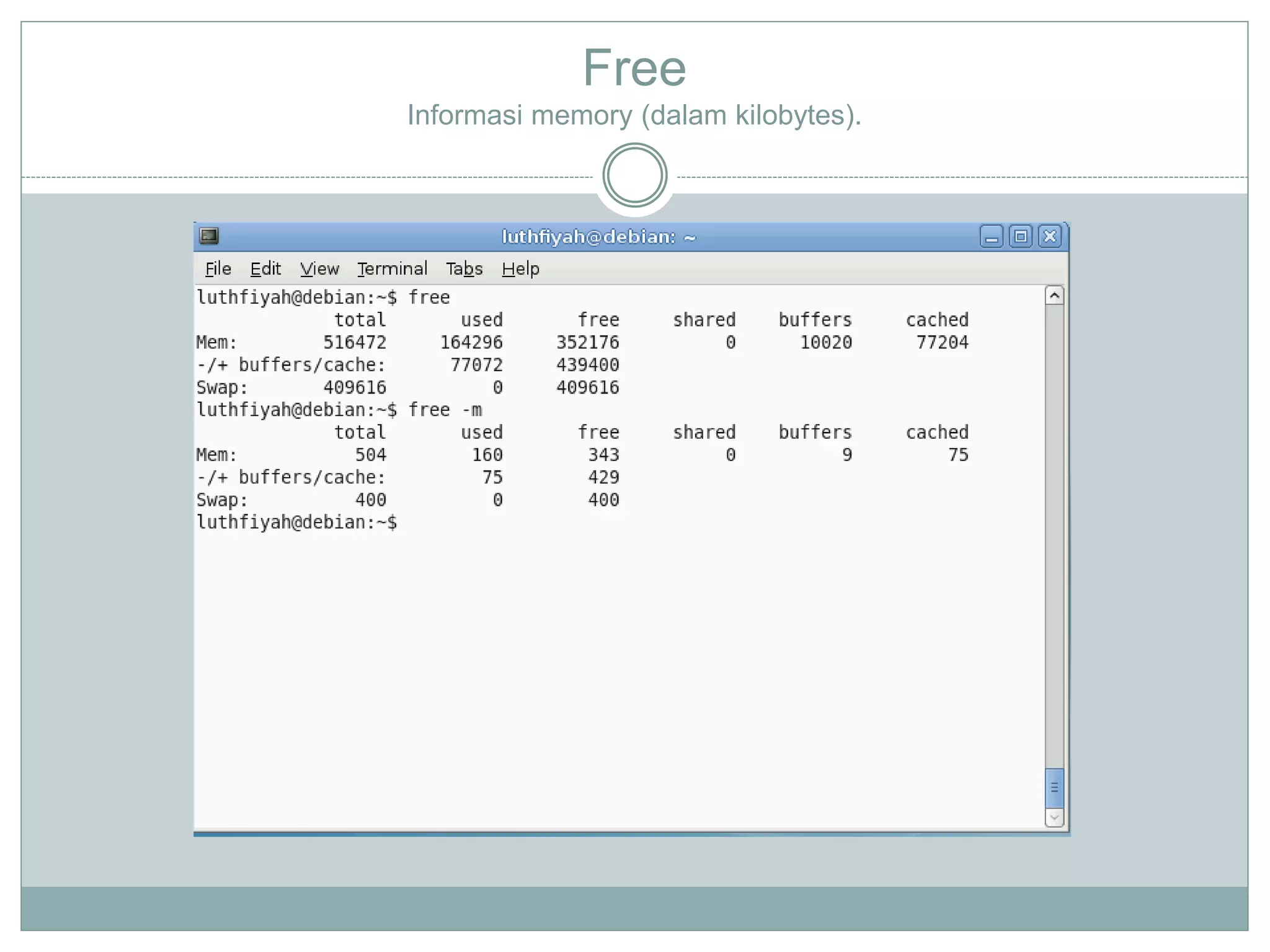The width and height of the screenshot is (1270, 952).
Task: Click the cached value 77204
Action: pos(943,342)
